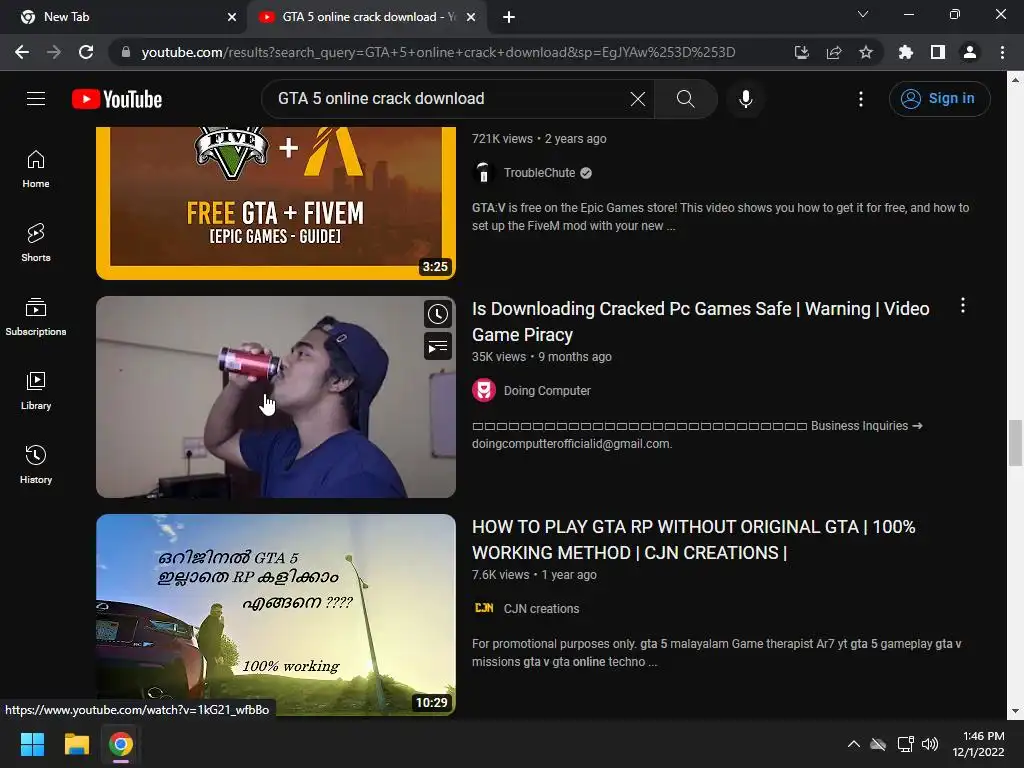
Task: Click CJN creations channel avatar
Action: [x=483, y=608]
